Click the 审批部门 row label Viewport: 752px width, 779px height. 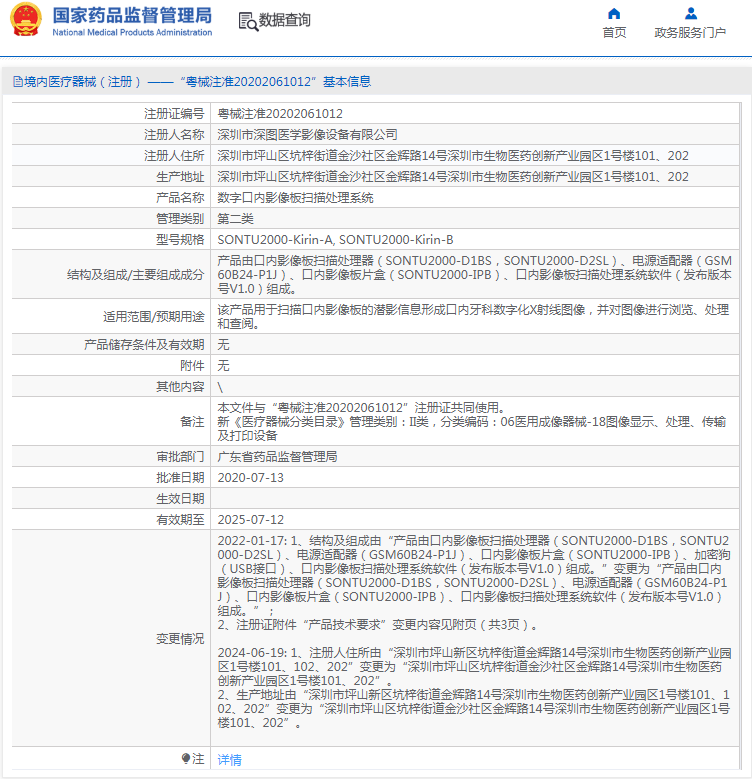click(x=180, y=457)
